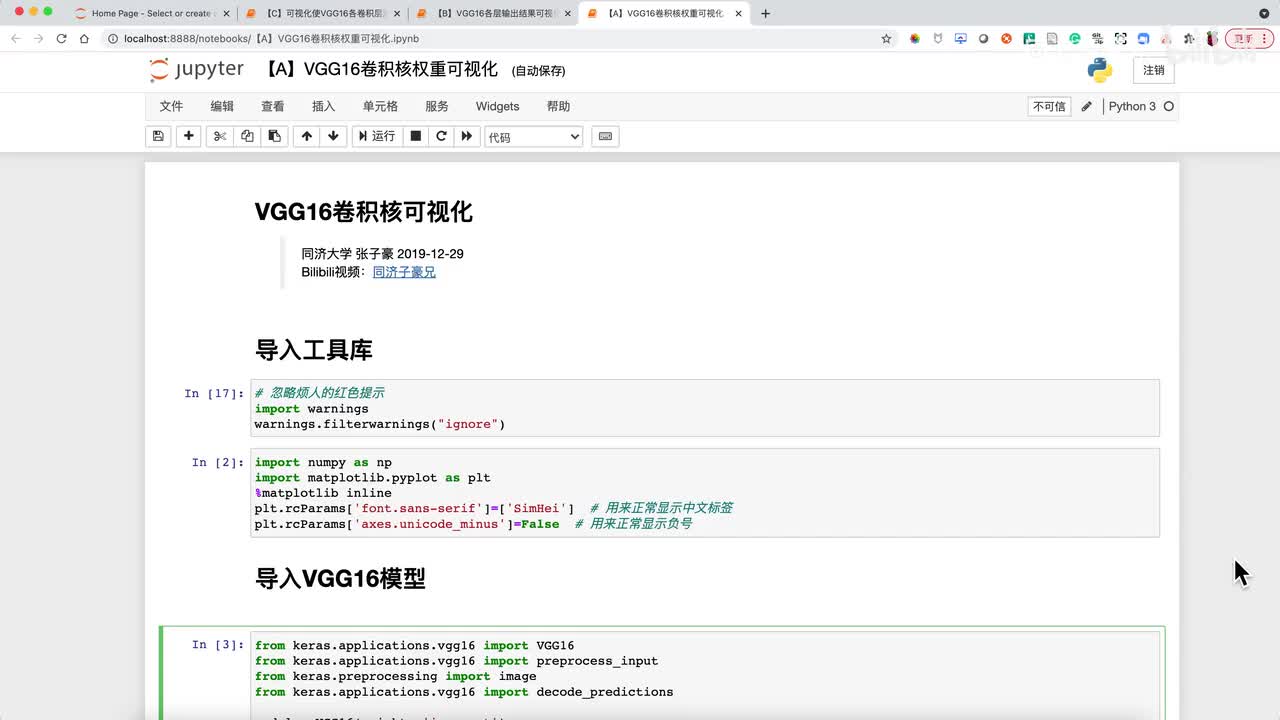The height and width of the screenshot is (720, 1280).
Task: Restart the kernel from toolbar
Action: point(441,136)
